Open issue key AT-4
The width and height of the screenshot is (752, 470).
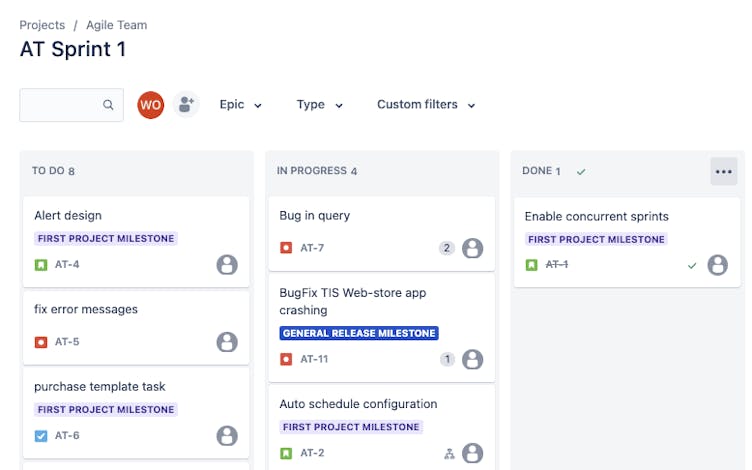67,264
